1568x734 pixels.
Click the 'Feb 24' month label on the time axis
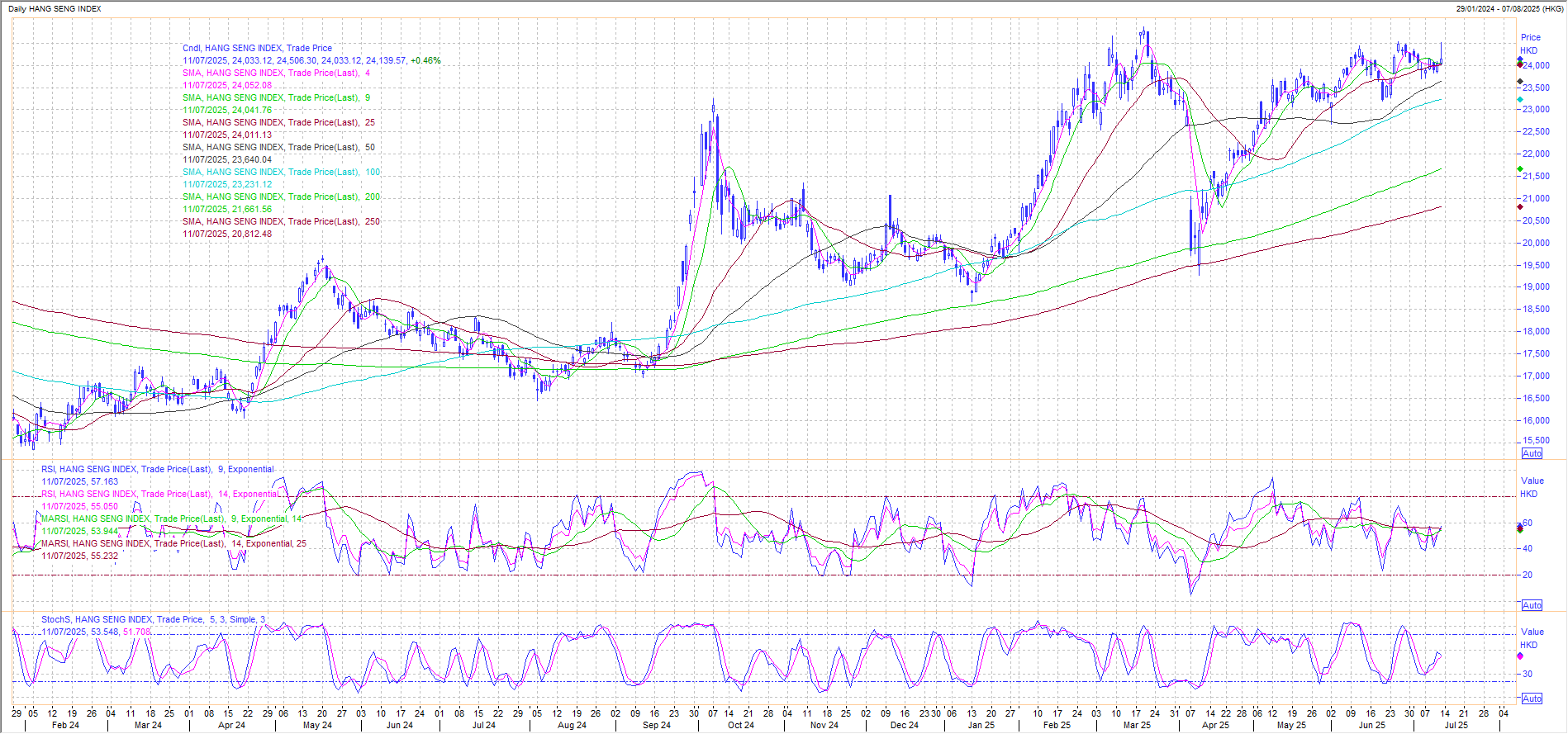(x=65, y=725)
